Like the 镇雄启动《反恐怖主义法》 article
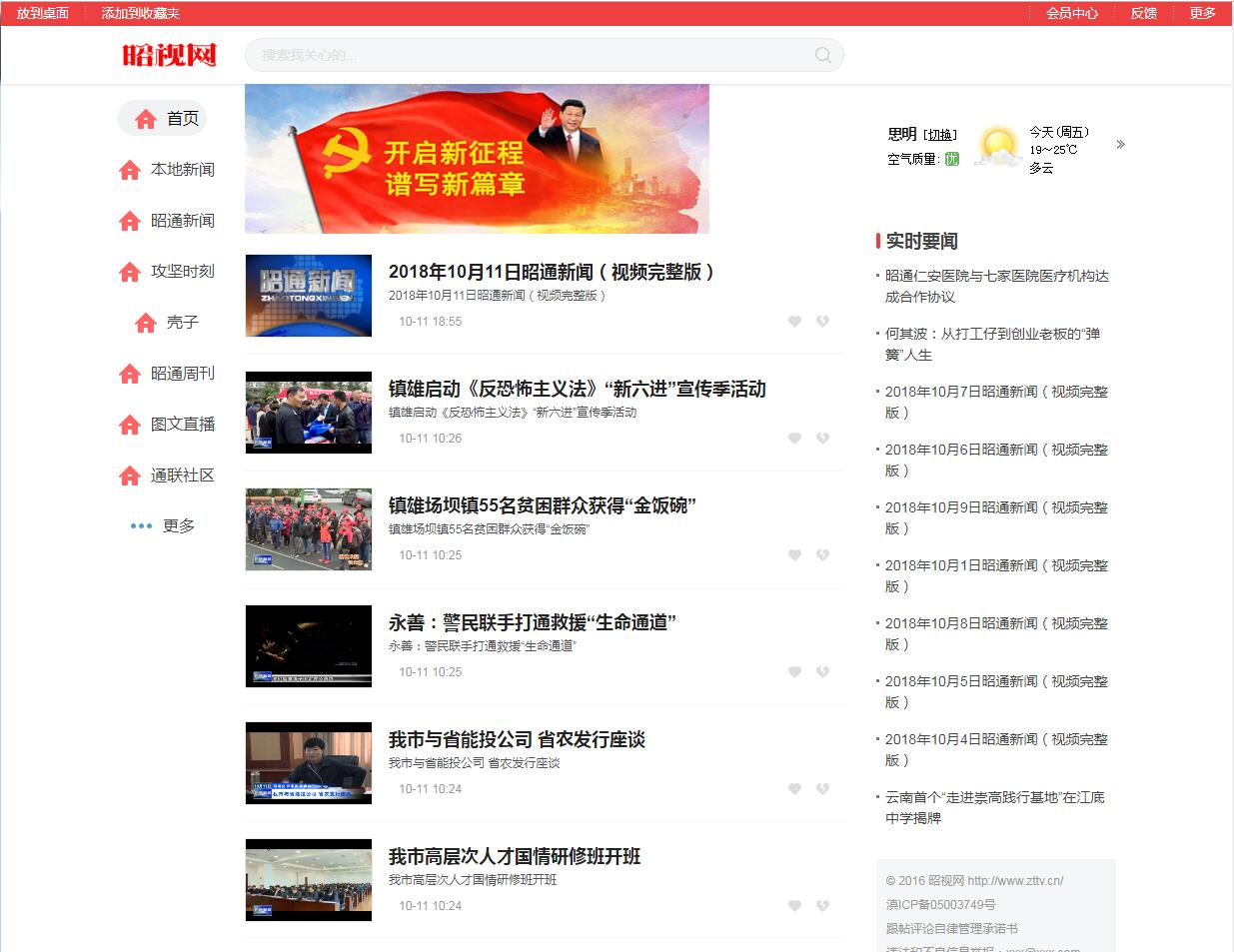This screenshot has width=1234, height=952. pyautogui.click(x=794, y=439)
